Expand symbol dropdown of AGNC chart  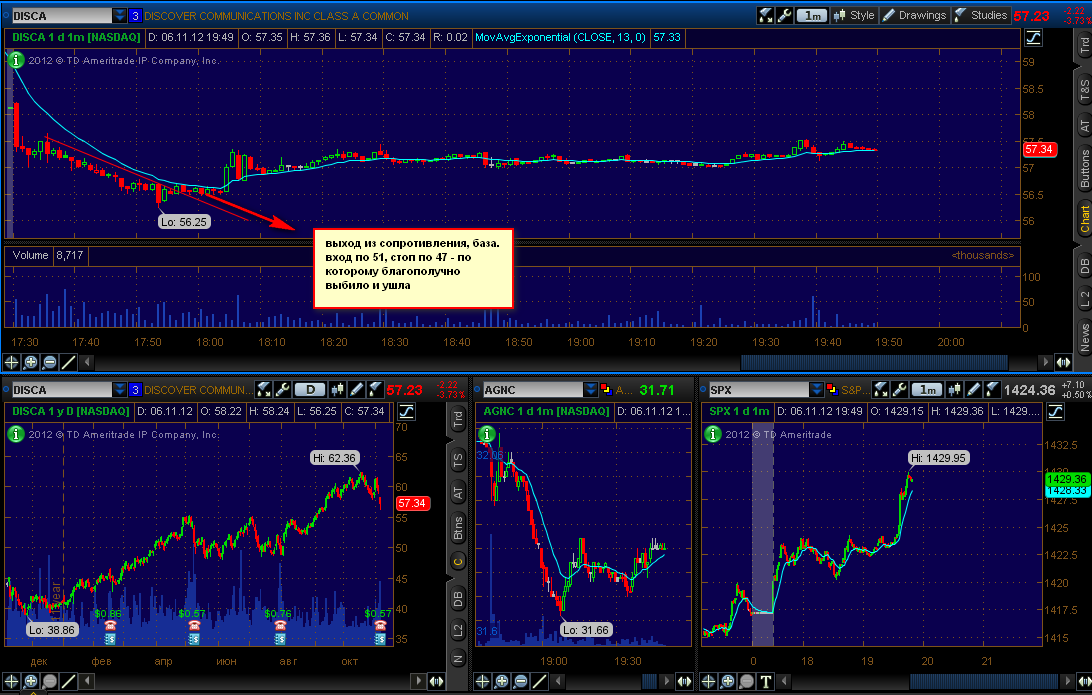[x=591, y=390]
